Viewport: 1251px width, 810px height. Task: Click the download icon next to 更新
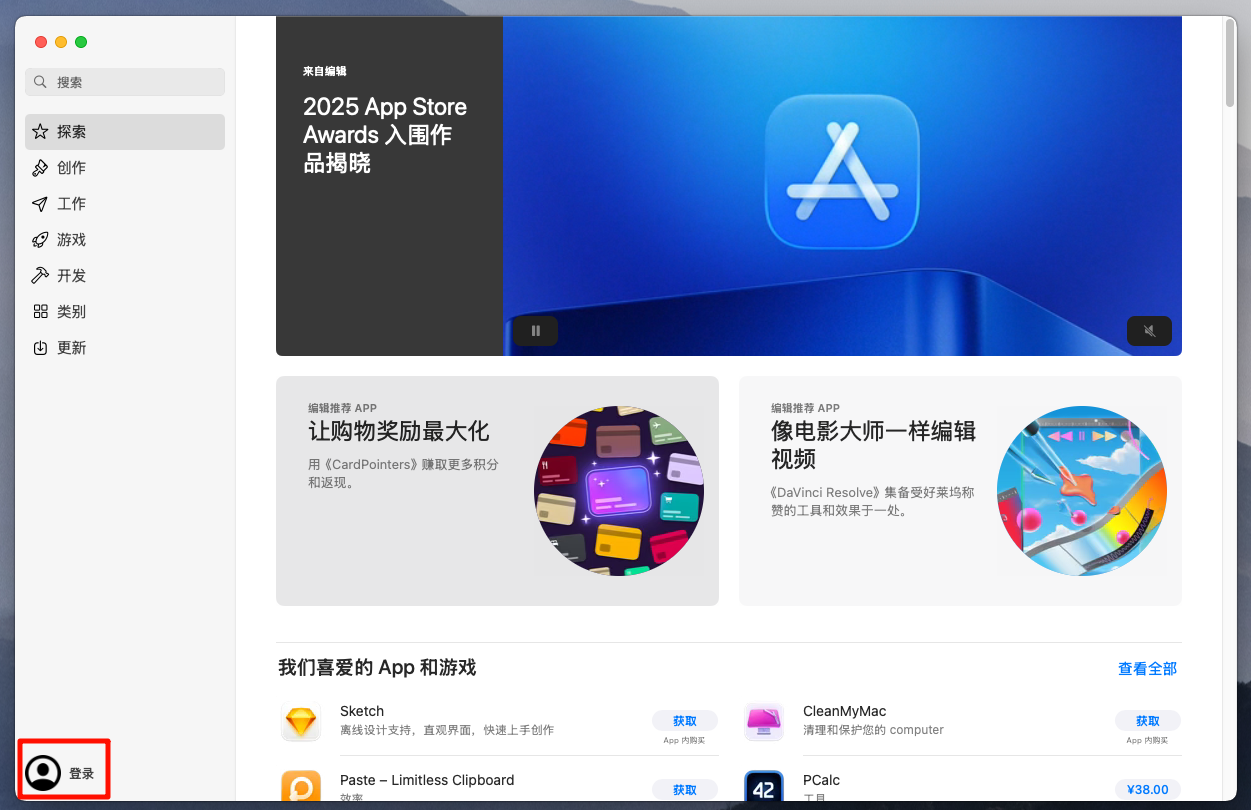tap(40, 348)
